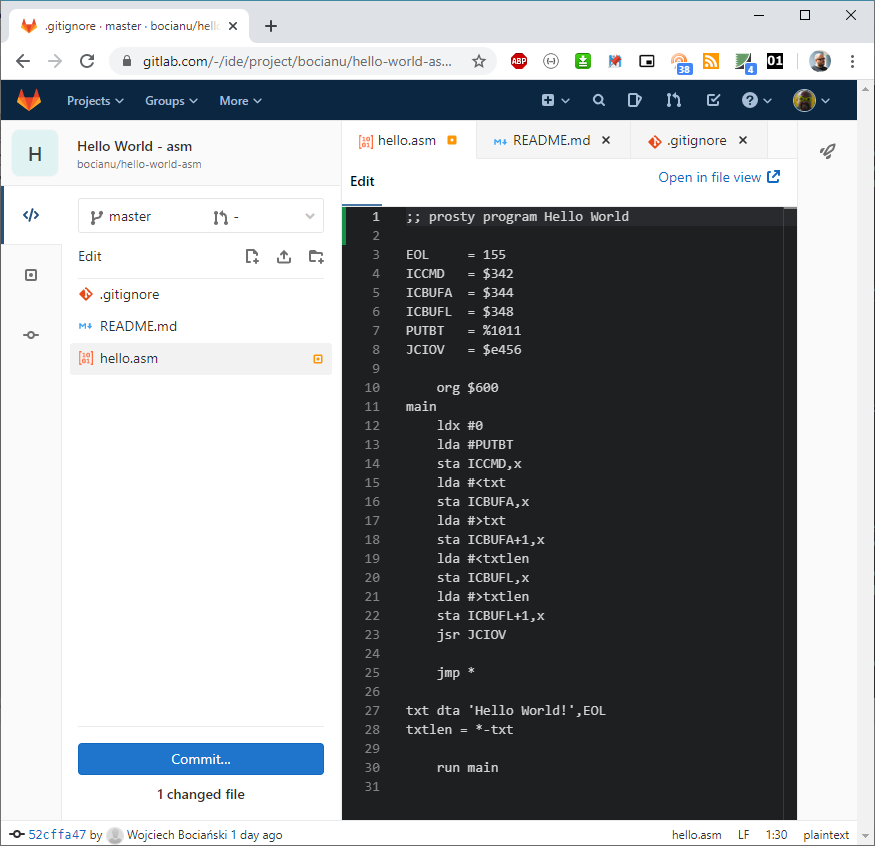Open GitLab search from the top bar
This screenshot has height=846, width=875.
click(598, 100)
